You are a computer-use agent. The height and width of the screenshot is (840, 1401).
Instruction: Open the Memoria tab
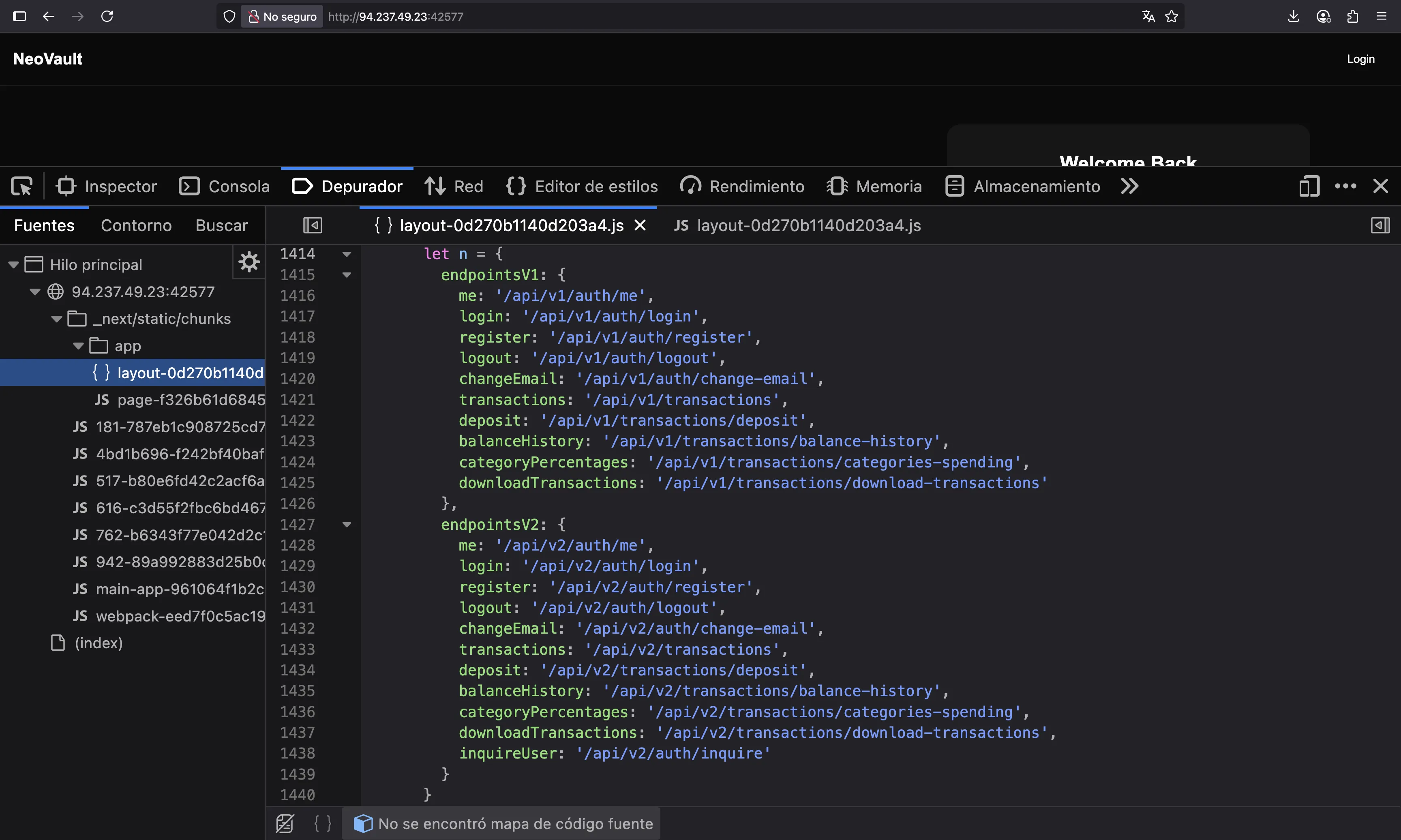pos(874,186)
